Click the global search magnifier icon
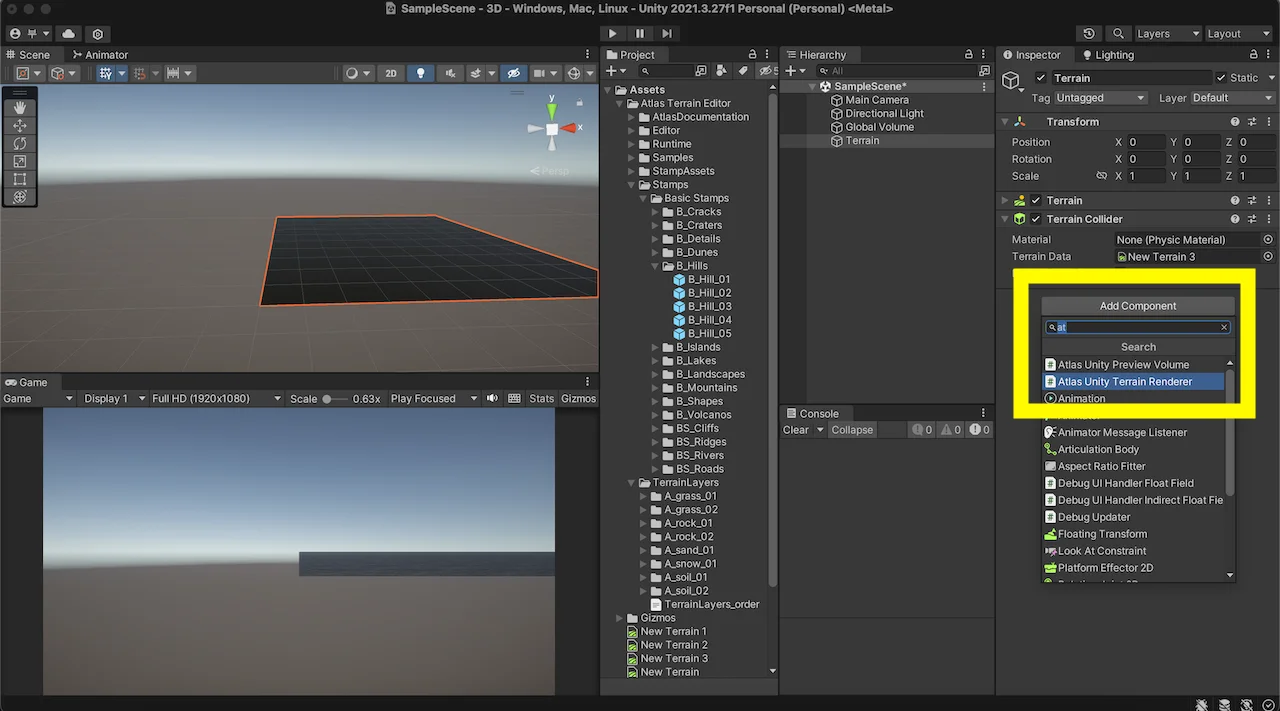 pyautogui.click(x=1117, y=34)
